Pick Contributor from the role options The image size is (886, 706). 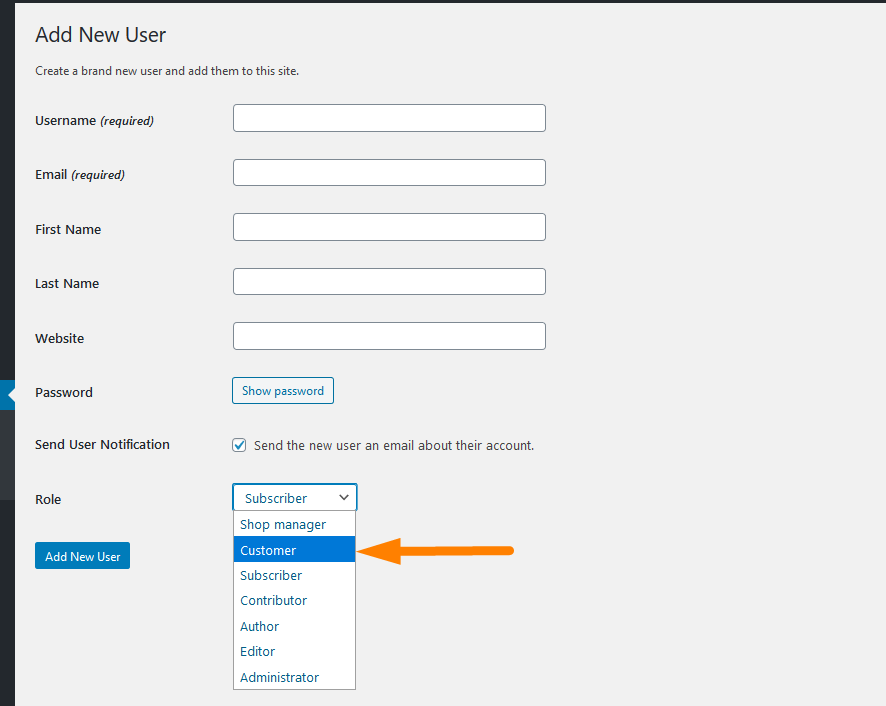(x=294, y=600)
